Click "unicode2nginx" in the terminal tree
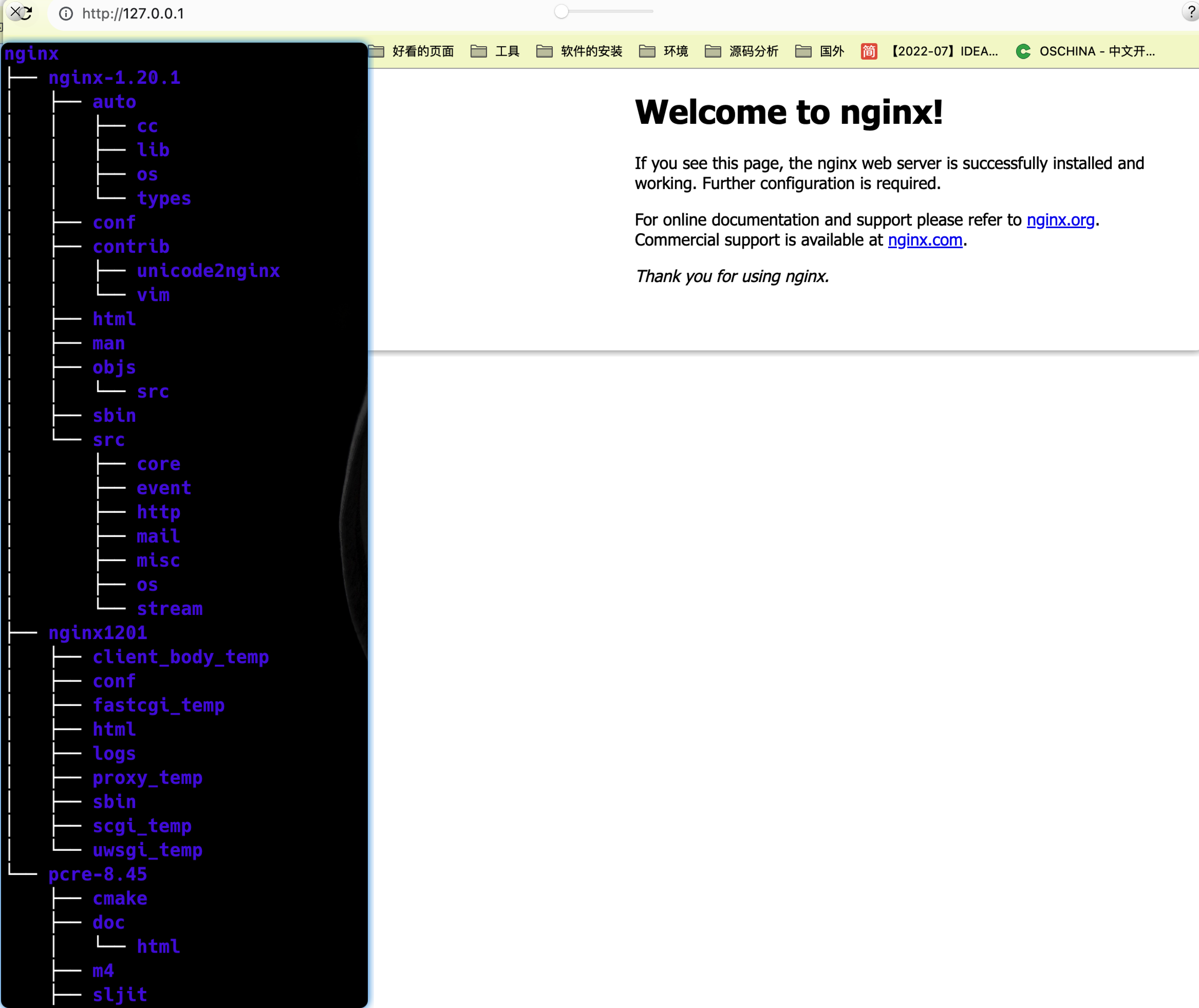 tap(209, 271)
